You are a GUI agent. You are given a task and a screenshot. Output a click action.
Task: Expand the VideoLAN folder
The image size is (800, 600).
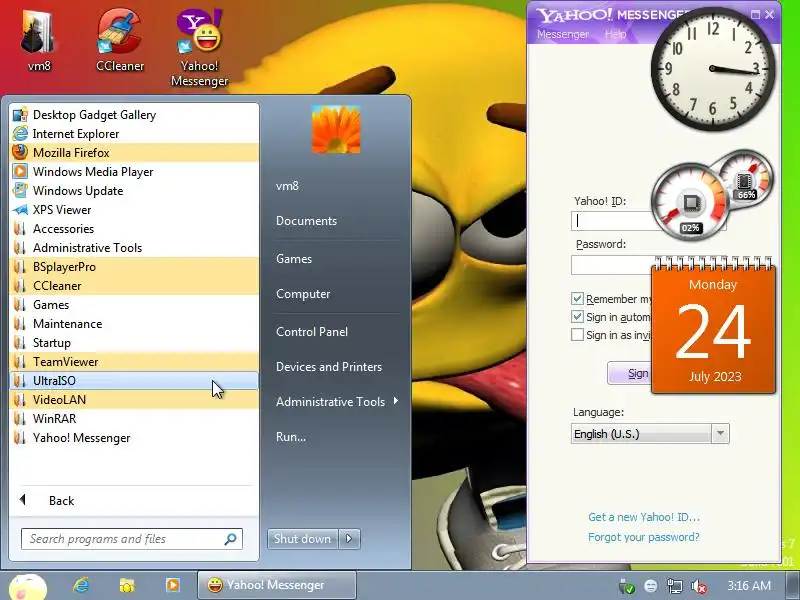134,399
